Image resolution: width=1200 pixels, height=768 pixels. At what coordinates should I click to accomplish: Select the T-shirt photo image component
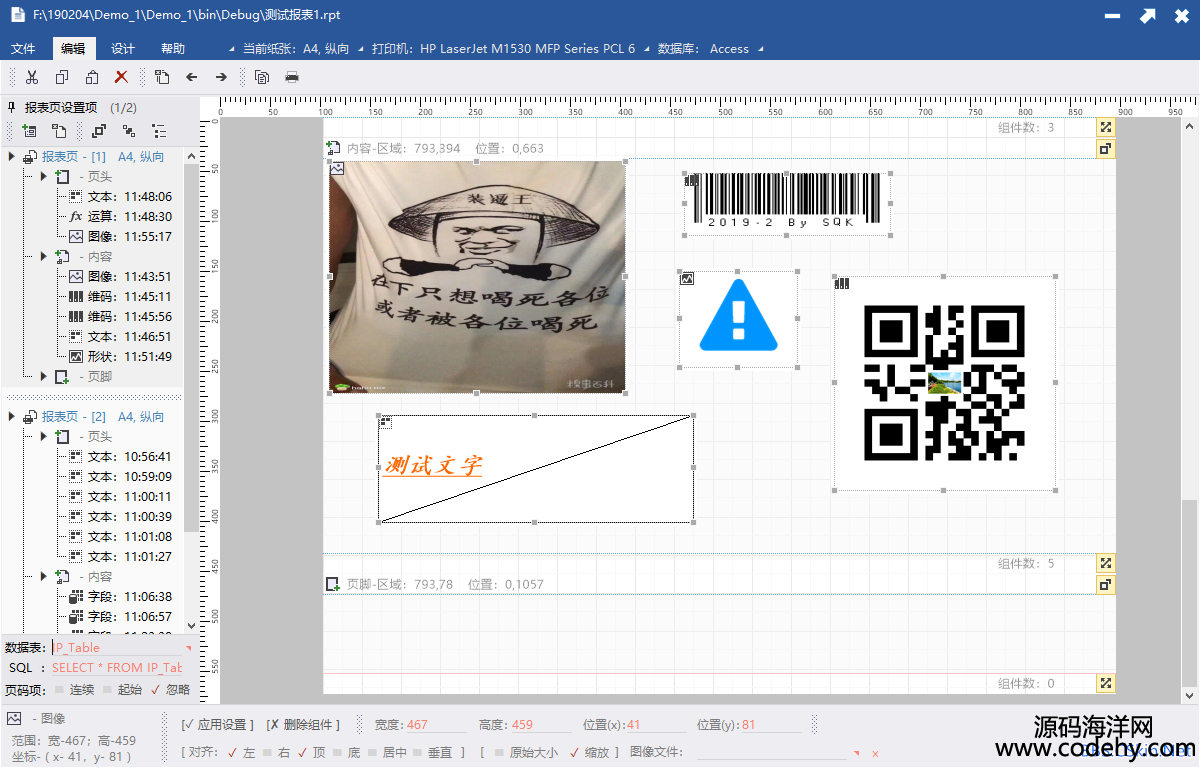477,276
